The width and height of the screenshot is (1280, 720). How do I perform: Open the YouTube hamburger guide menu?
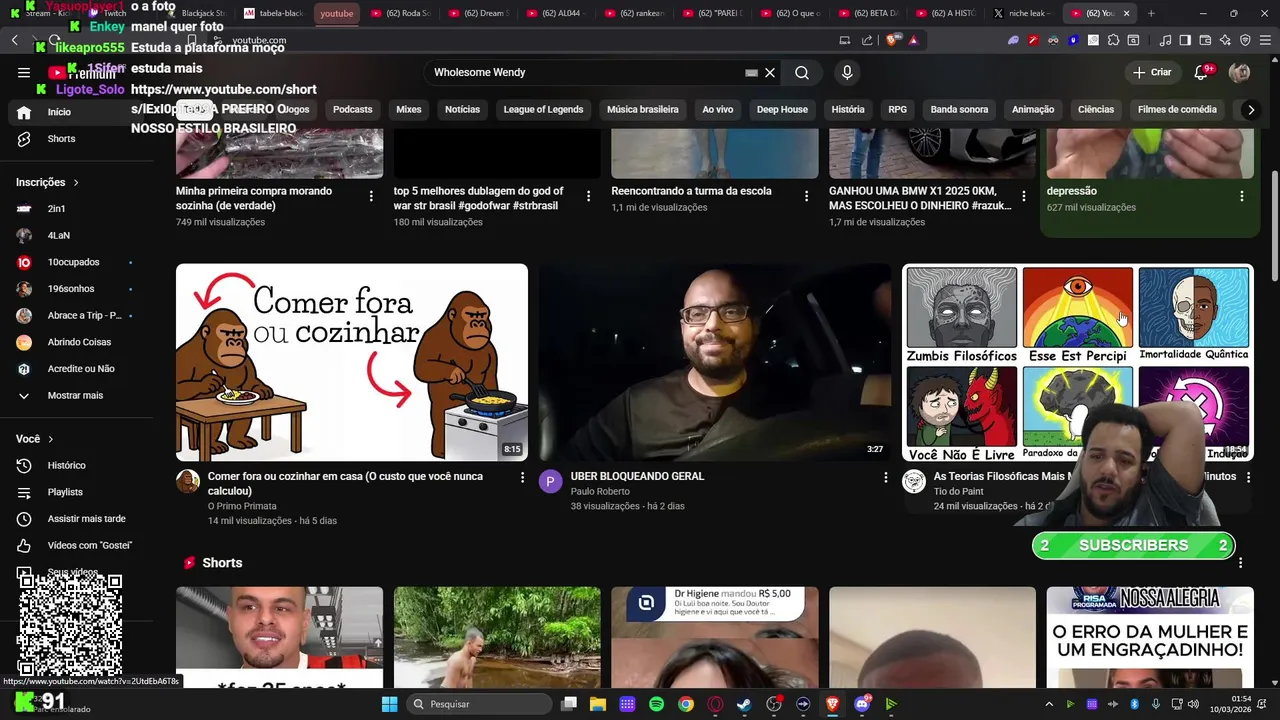point(24,72)
